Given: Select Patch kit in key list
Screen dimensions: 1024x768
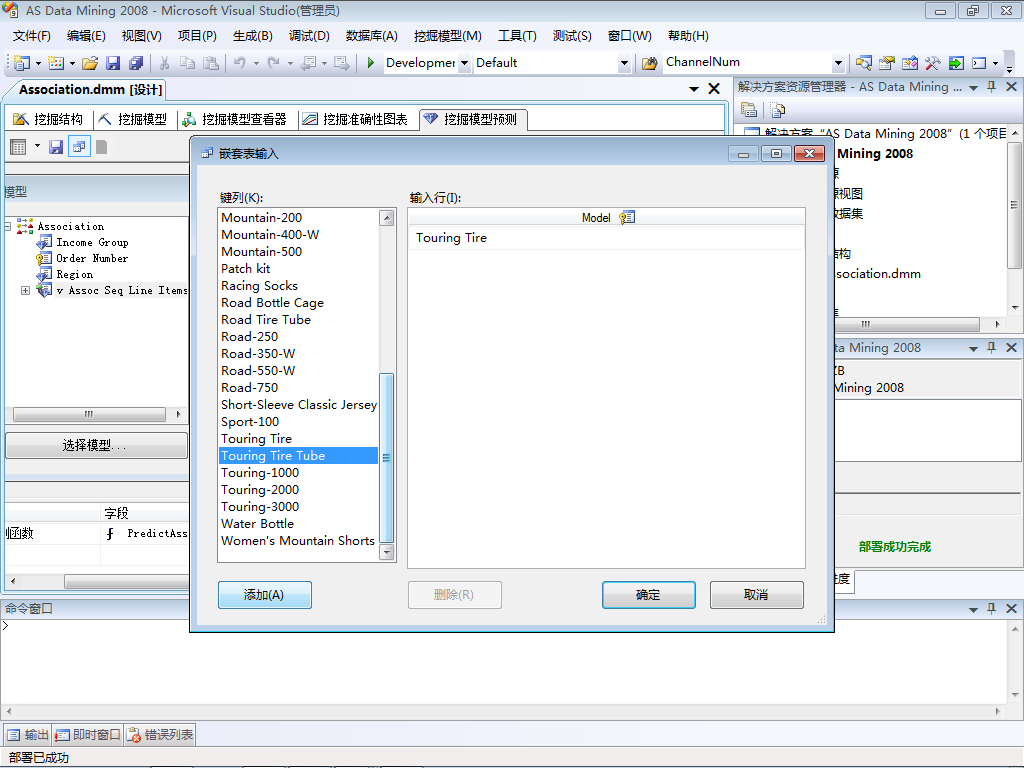Looking at the screenshot, I should (x=298, y=268).
